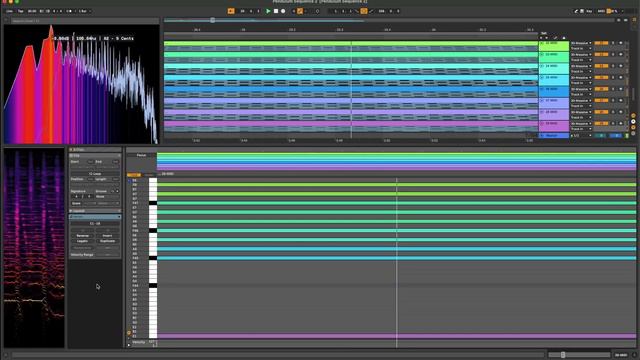Select the top lime green note in piano roll
Viewport: 640px width, 360px height.
tap(396, 185)
